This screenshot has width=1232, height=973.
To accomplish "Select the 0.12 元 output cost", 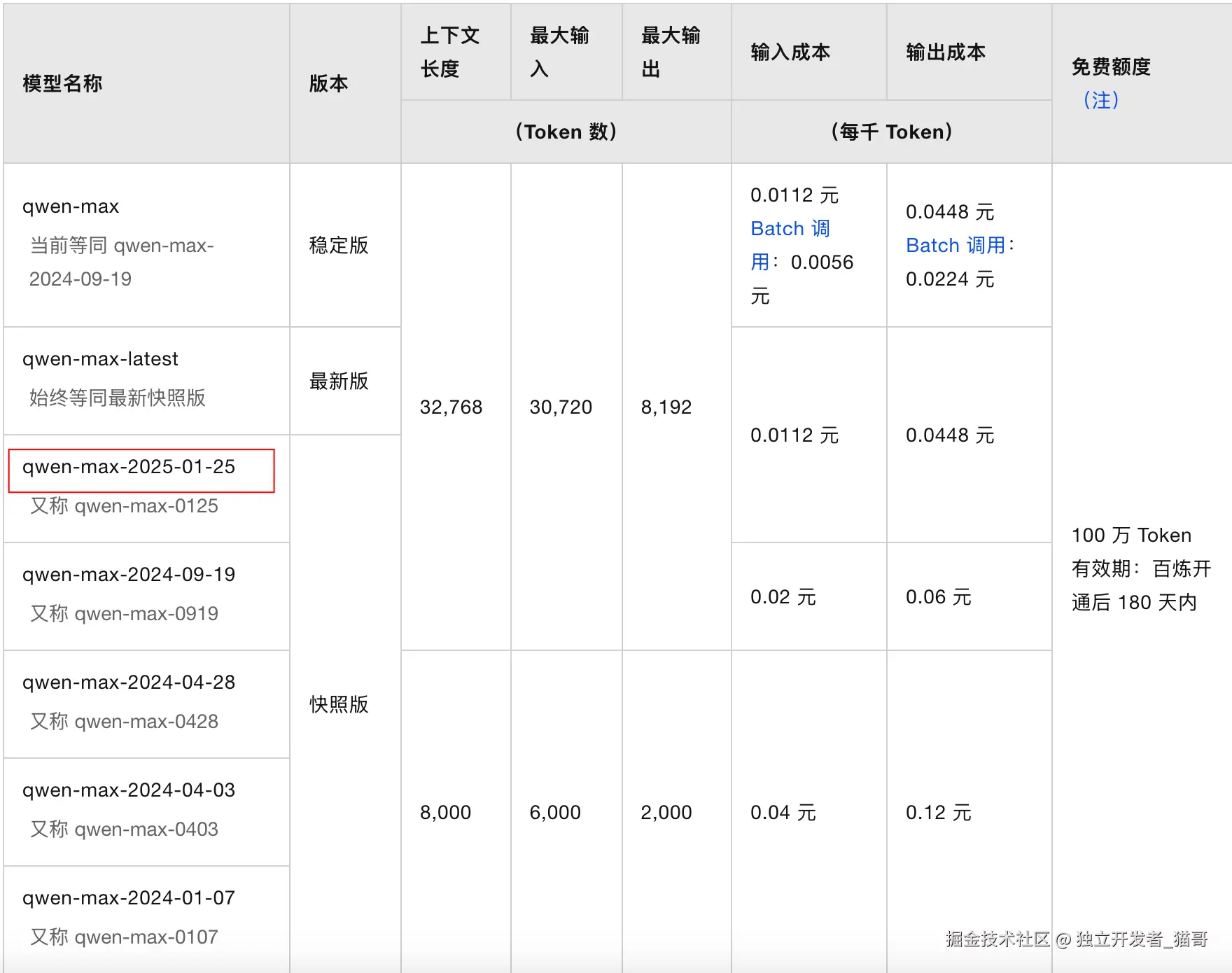I will [939, 813].
